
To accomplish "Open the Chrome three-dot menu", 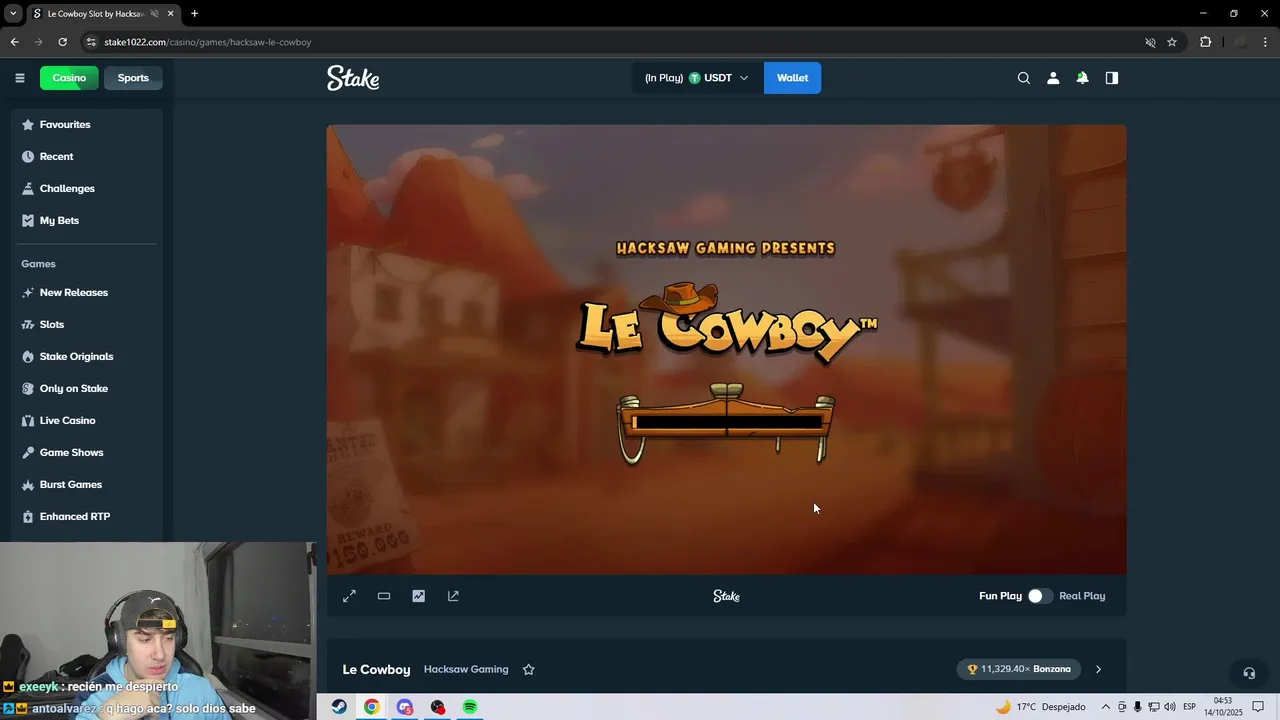I will coord(1265,42).
